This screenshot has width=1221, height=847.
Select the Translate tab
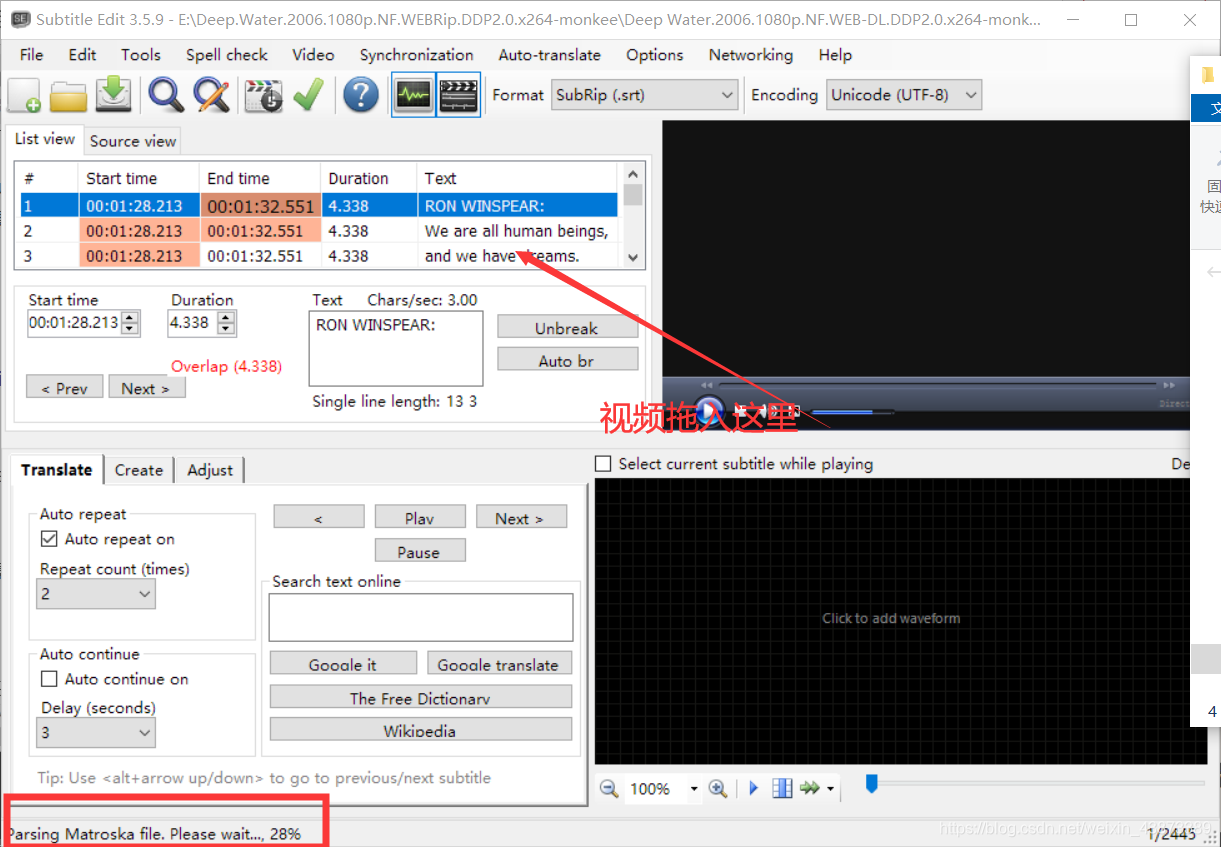[x=57, y=469]
